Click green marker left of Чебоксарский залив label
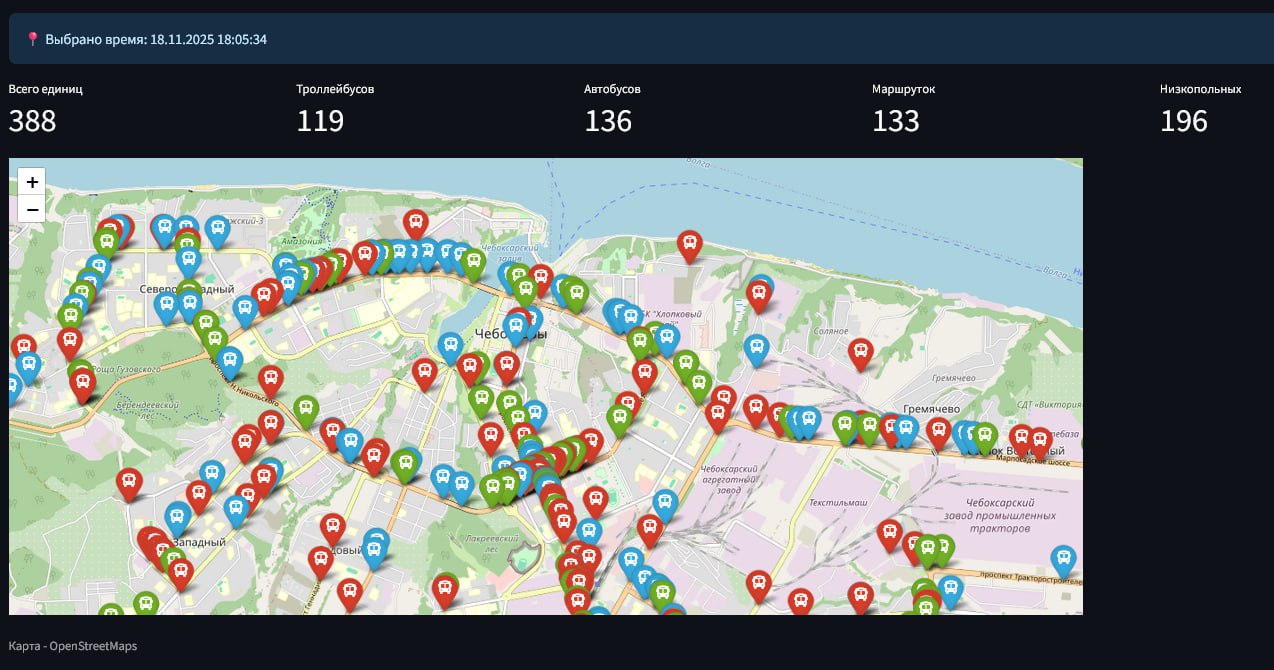Screen dimensions: 1274x670 [473, 262]
